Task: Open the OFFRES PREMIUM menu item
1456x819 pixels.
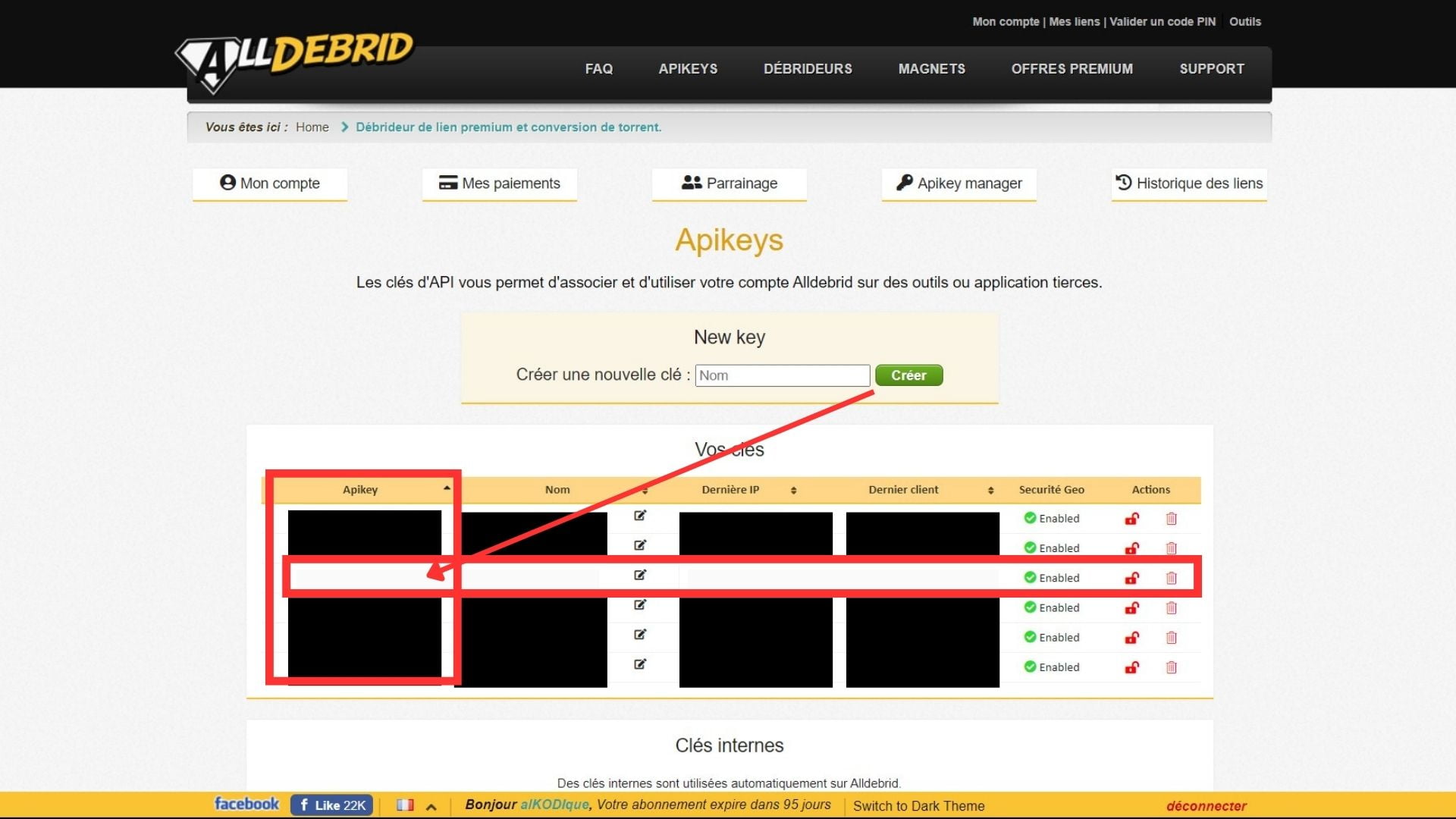Action: click(x=1072, y=68)
